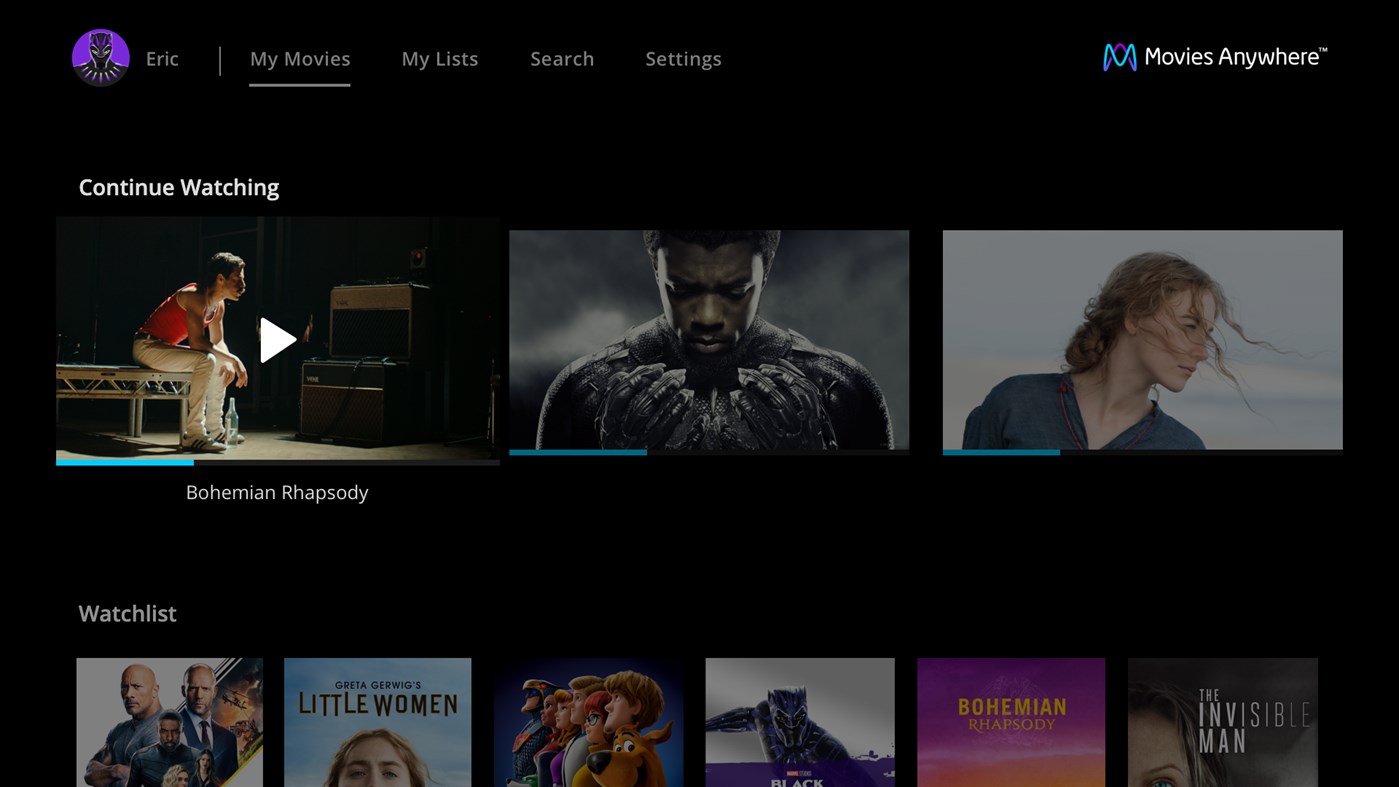This screenshot has height=787, width=1399.
Task: Click the Black Panther progress bar
Action: coord(709,453)
